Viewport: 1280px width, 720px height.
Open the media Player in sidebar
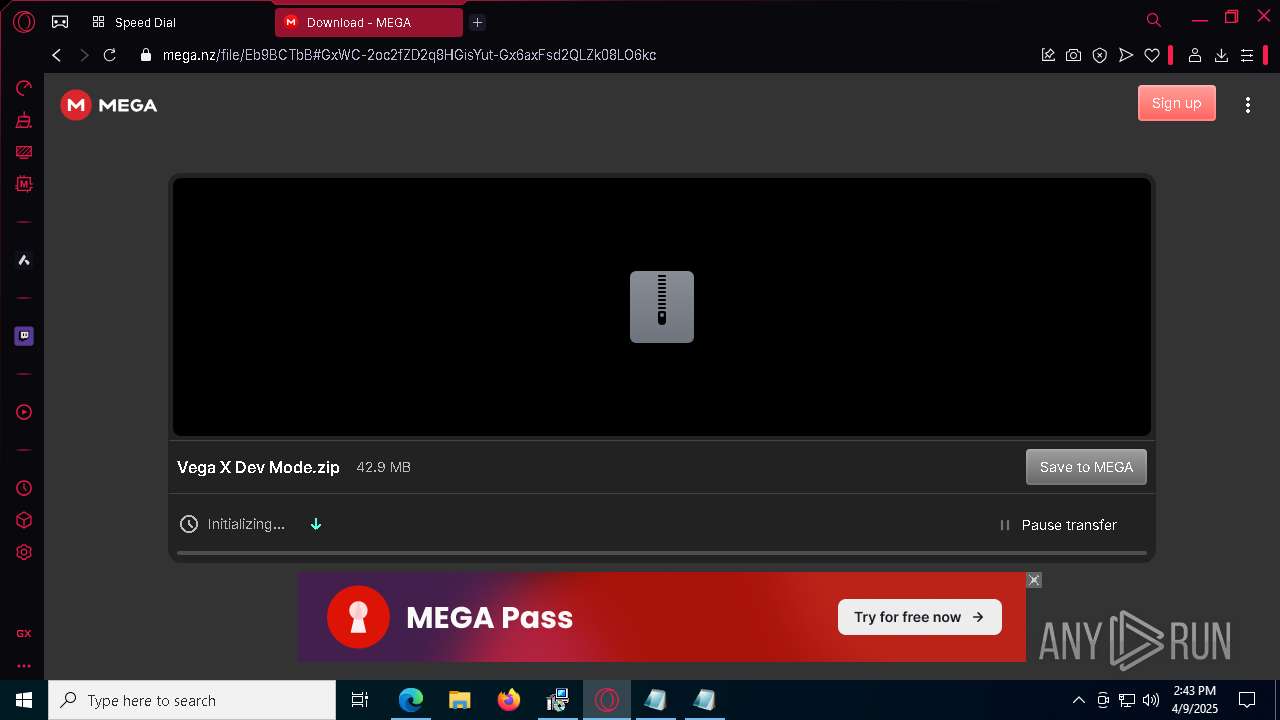pos(24,412)
